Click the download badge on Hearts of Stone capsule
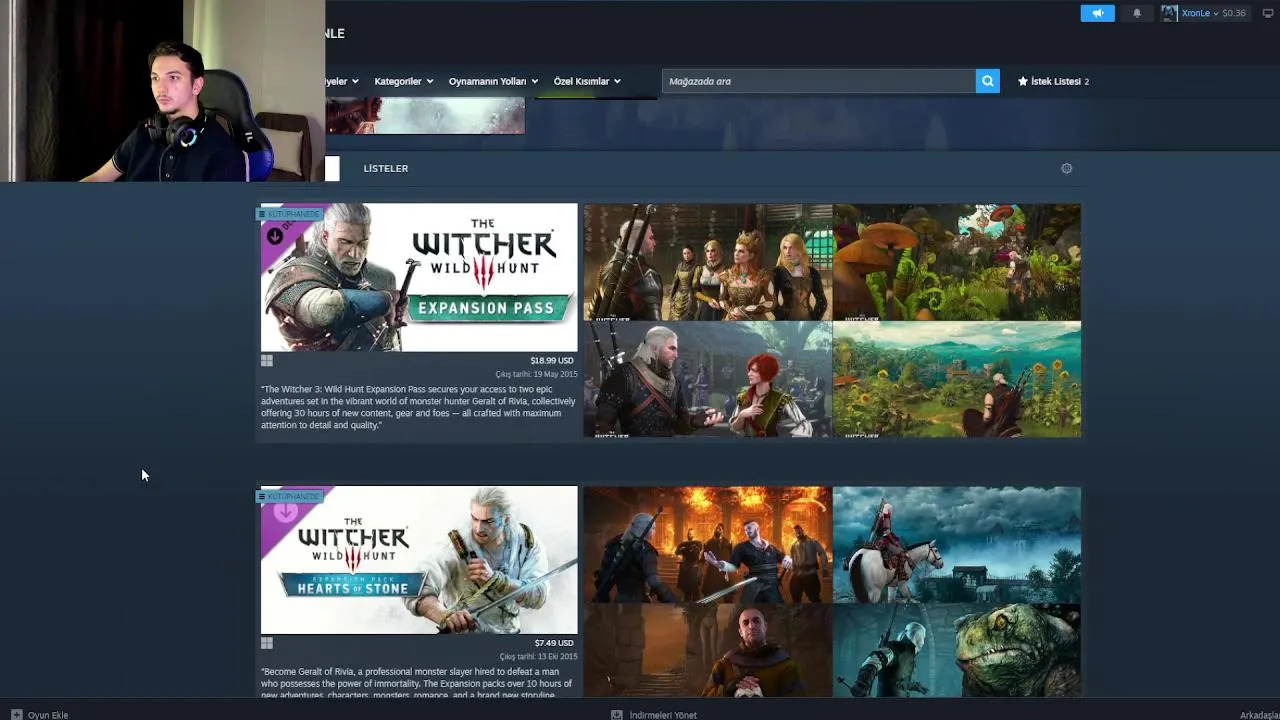1280x720 pixels. [x=285, y=512]
